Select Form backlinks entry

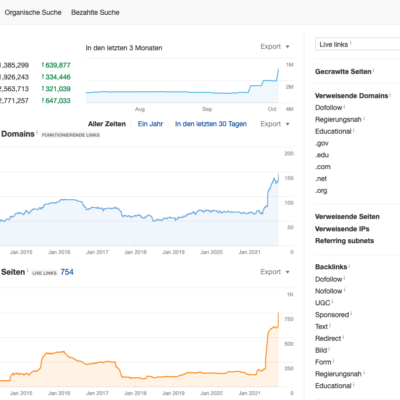[323, 362]
